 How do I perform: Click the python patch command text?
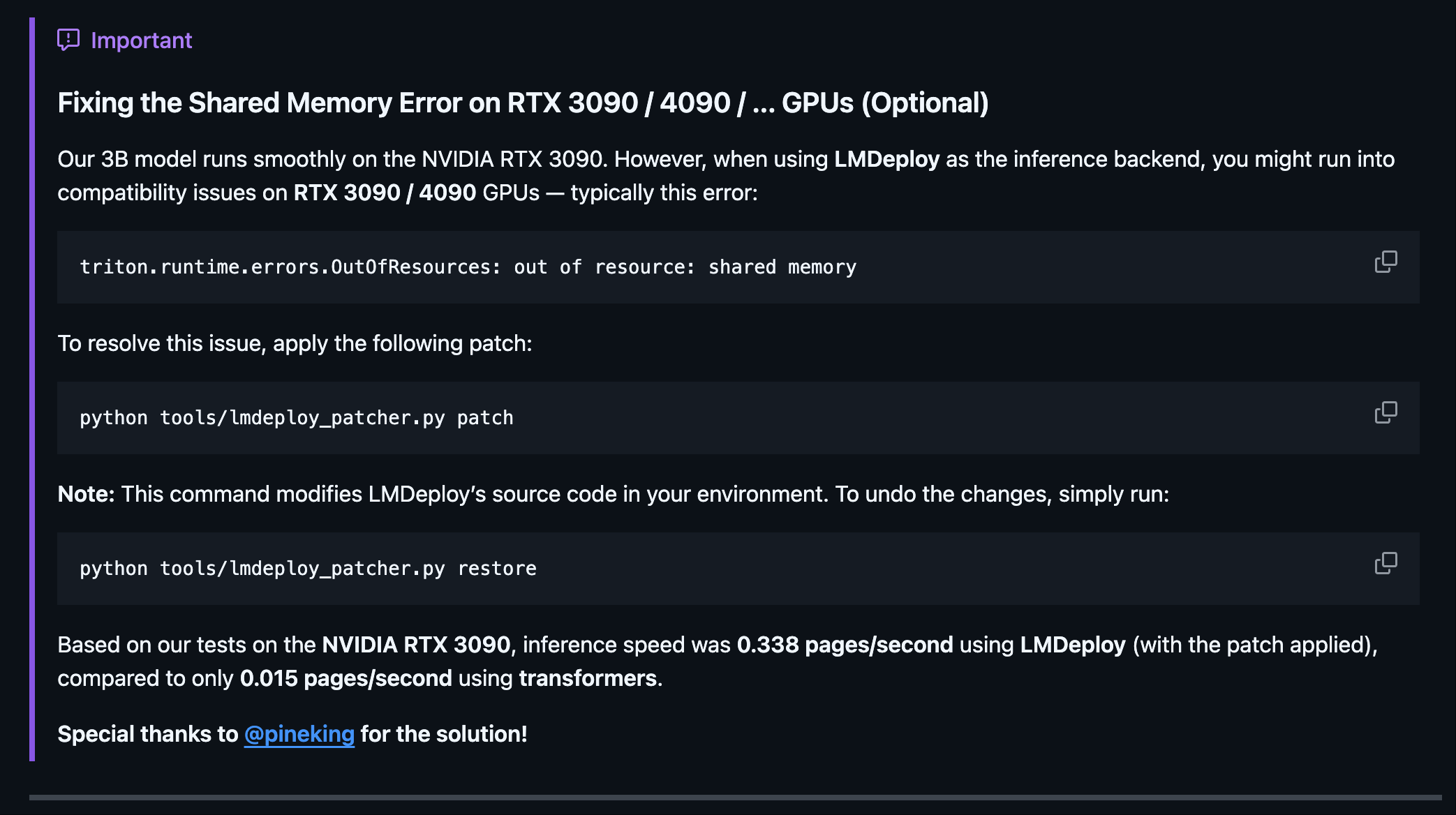297,418
